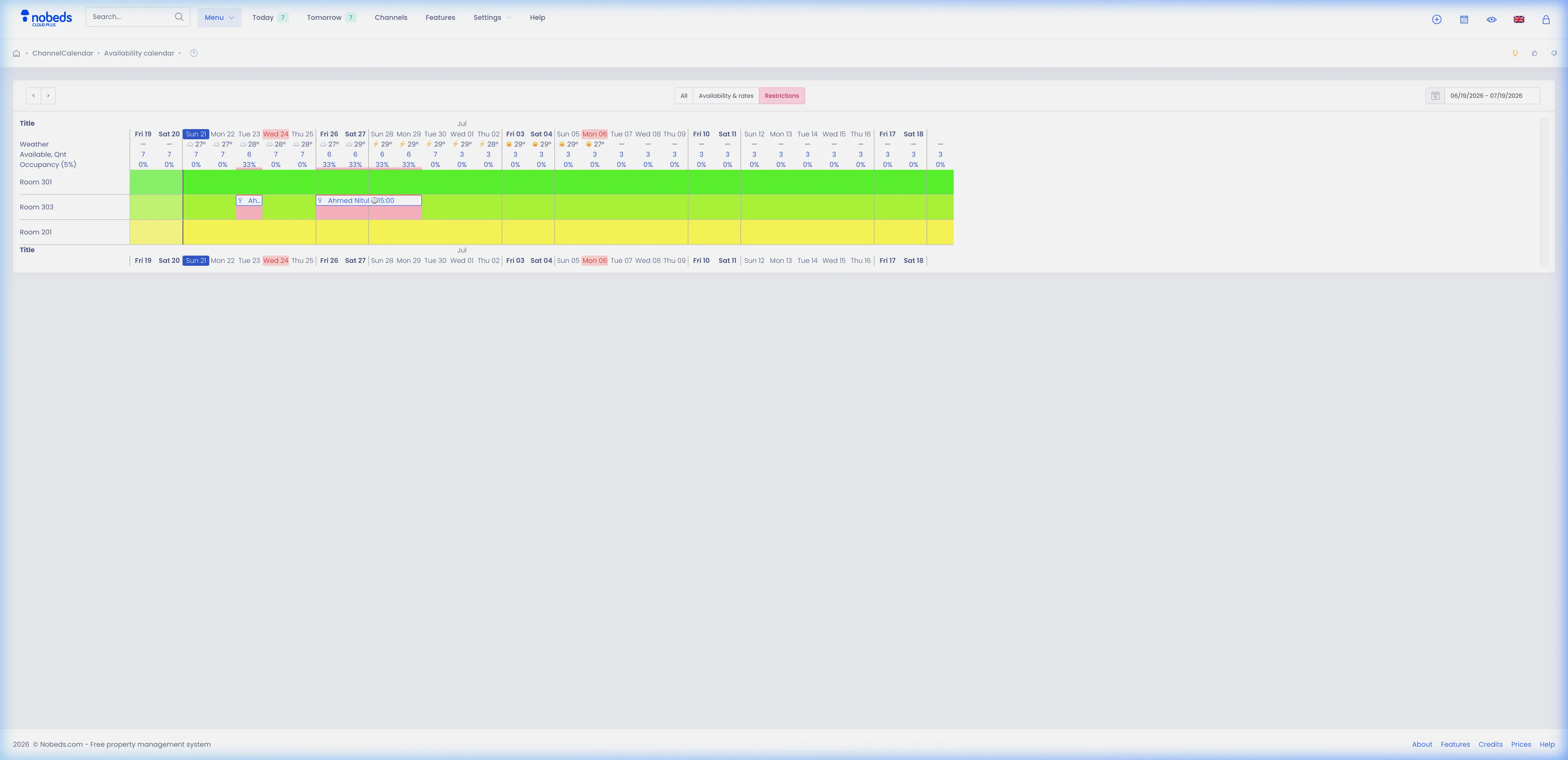
Task: Open Channels in the top menu
Action: point(391,18)
